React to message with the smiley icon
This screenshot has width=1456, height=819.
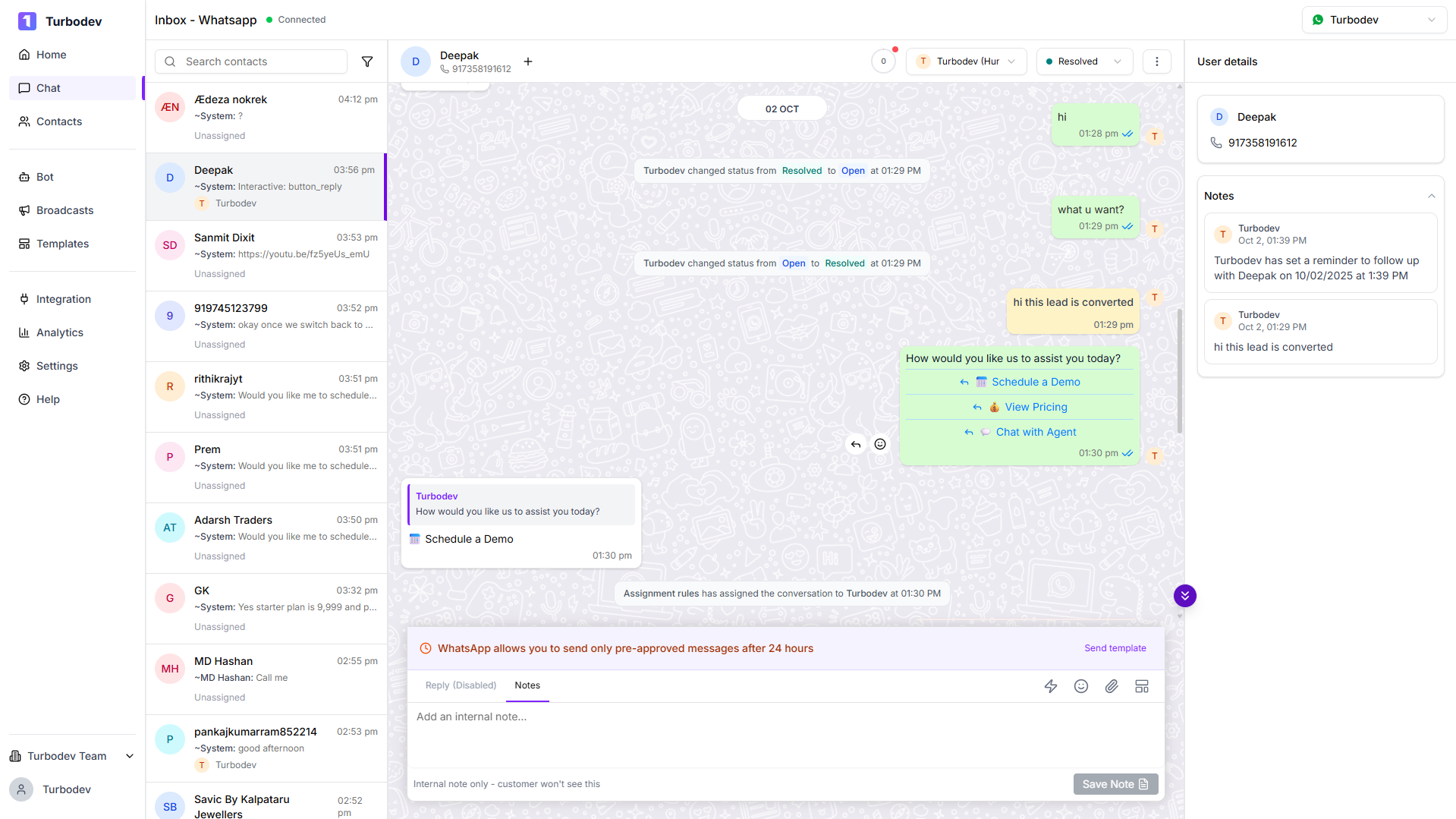[x=880, y=444]
